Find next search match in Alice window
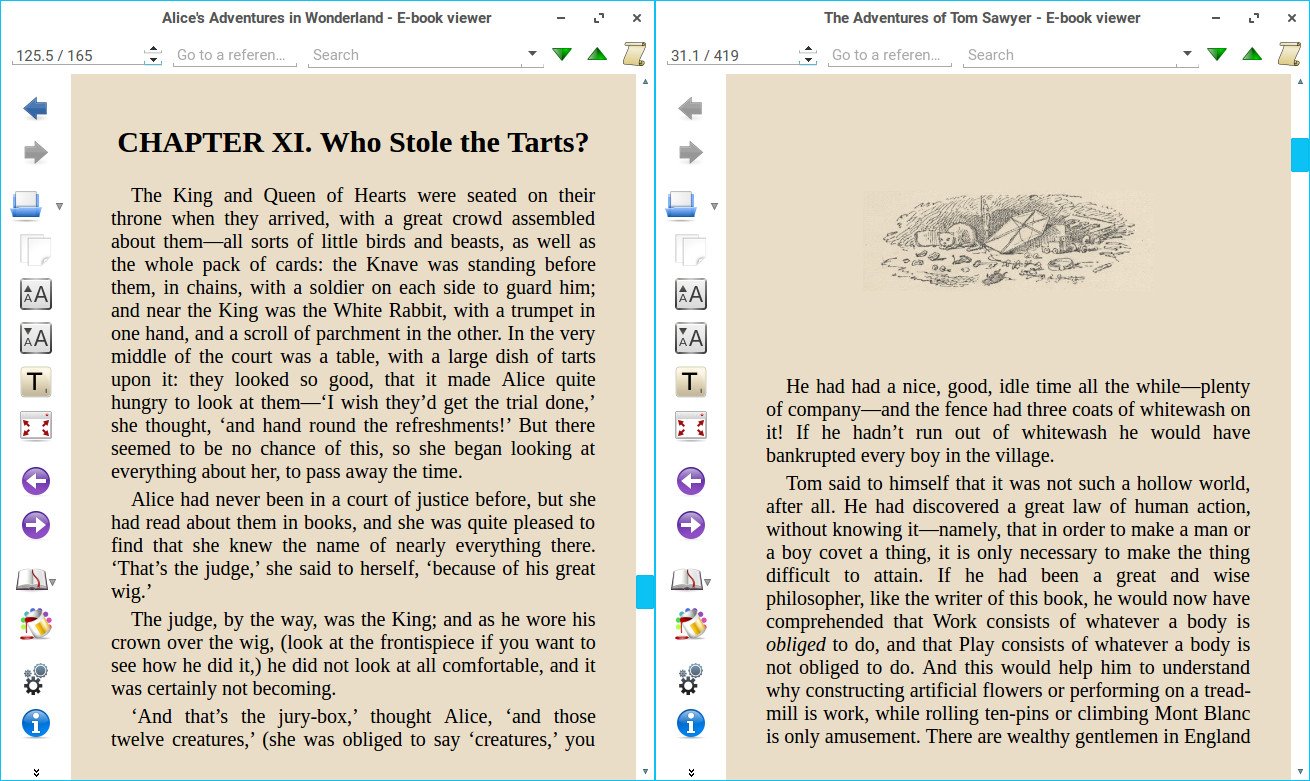This screenshot has width=1310, height=781. [x=562, y=54]
